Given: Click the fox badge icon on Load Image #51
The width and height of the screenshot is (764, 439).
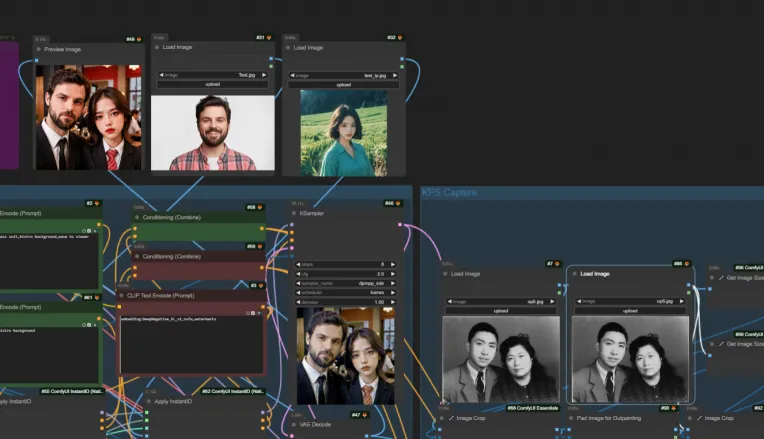Looking at the screenshot, I should (x=271, y=37).
